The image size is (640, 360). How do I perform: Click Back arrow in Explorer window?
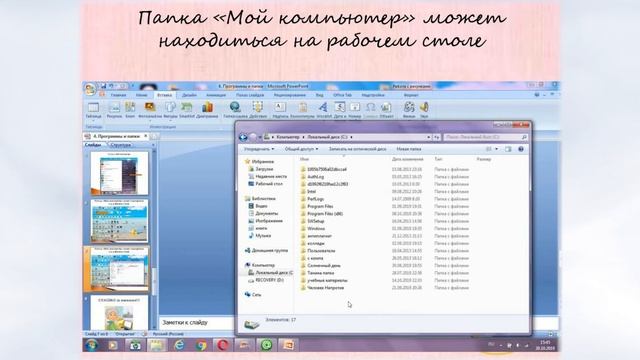click(243, 137)
